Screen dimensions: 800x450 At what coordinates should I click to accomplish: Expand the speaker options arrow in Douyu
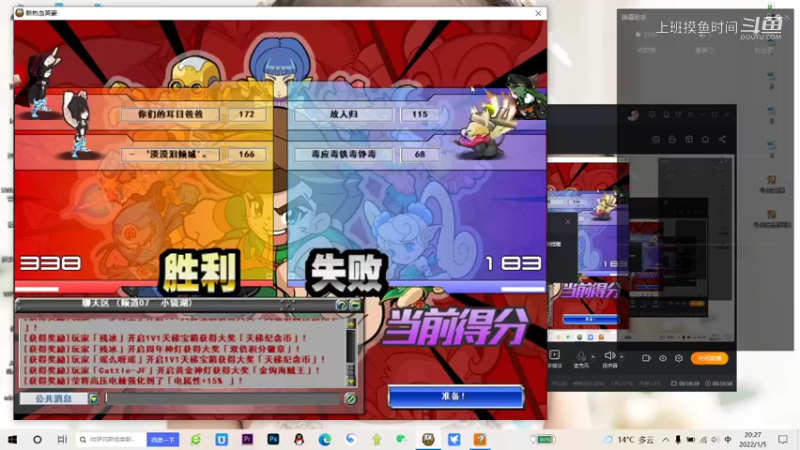(621, 357)
